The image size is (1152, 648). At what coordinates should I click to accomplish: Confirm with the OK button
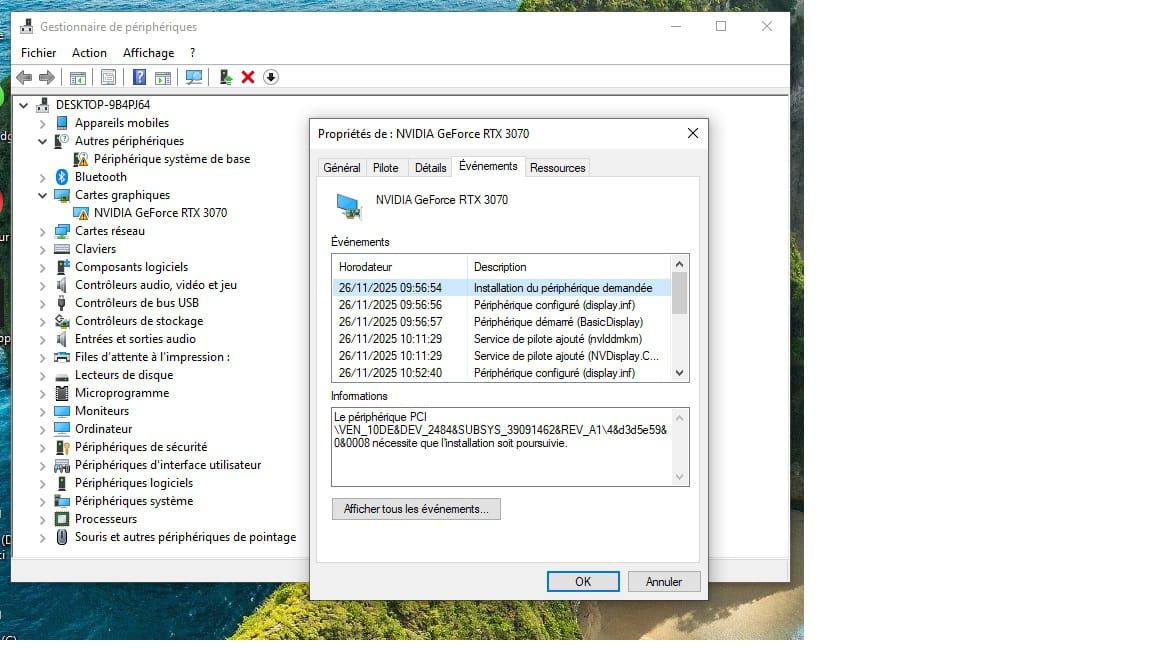click(x=583, y=581)
